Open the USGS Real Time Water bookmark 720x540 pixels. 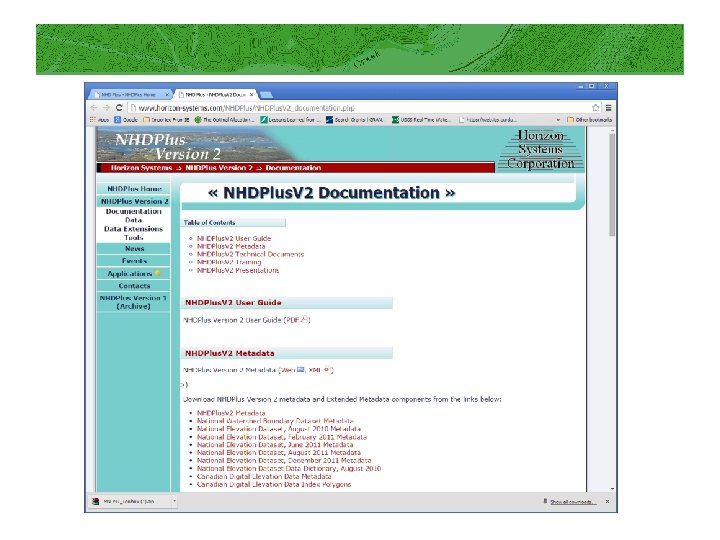pyautogui.click(x=422, y=120)
